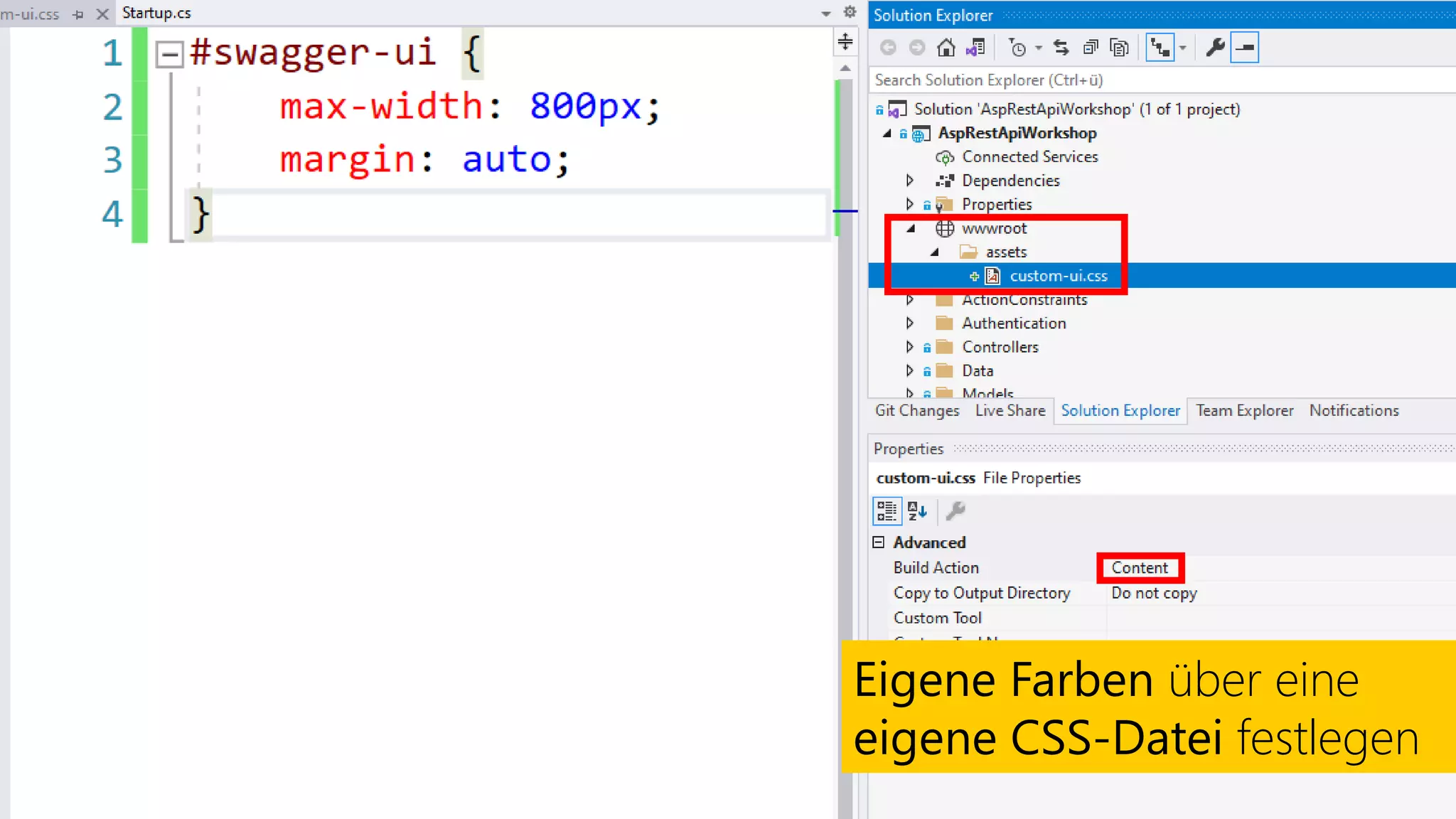Click the AspRestApiWorkshop project icon
1456x819 pixels.
click(921, 134)
